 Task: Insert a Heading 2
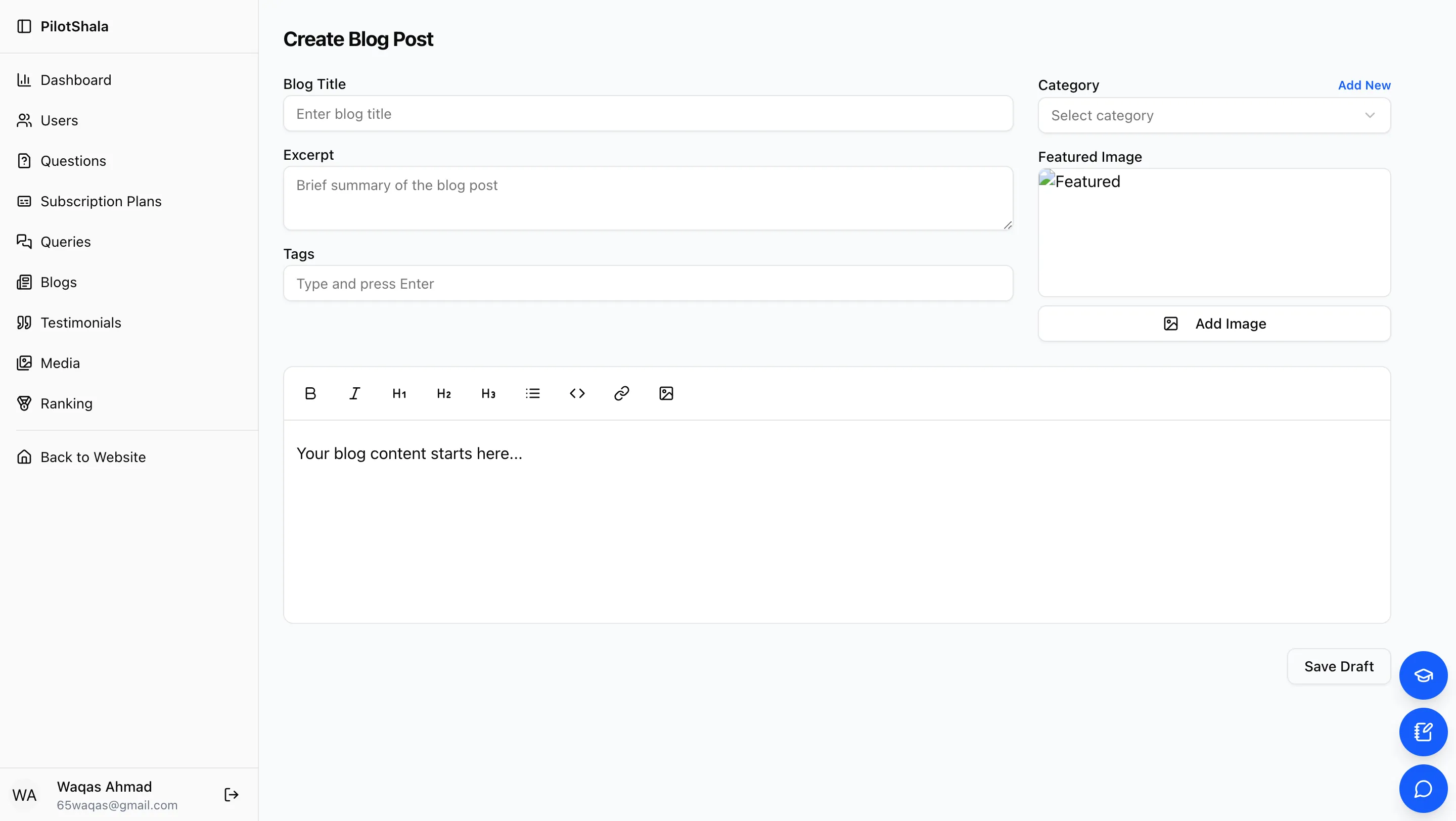pos(444,393)
